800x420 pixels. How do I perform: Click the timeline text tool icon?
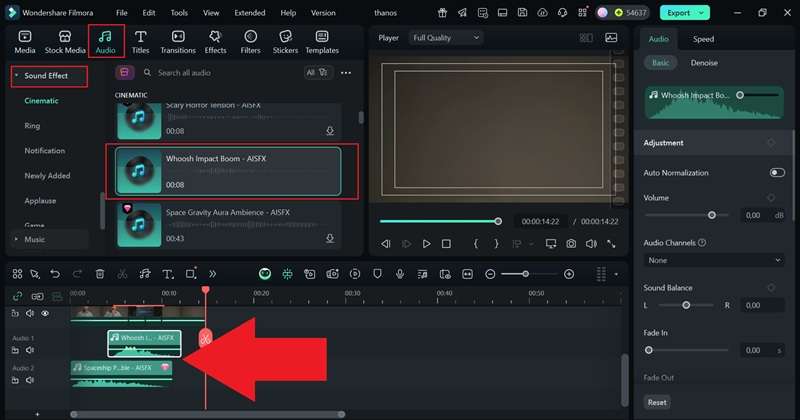tap(167, 274)
